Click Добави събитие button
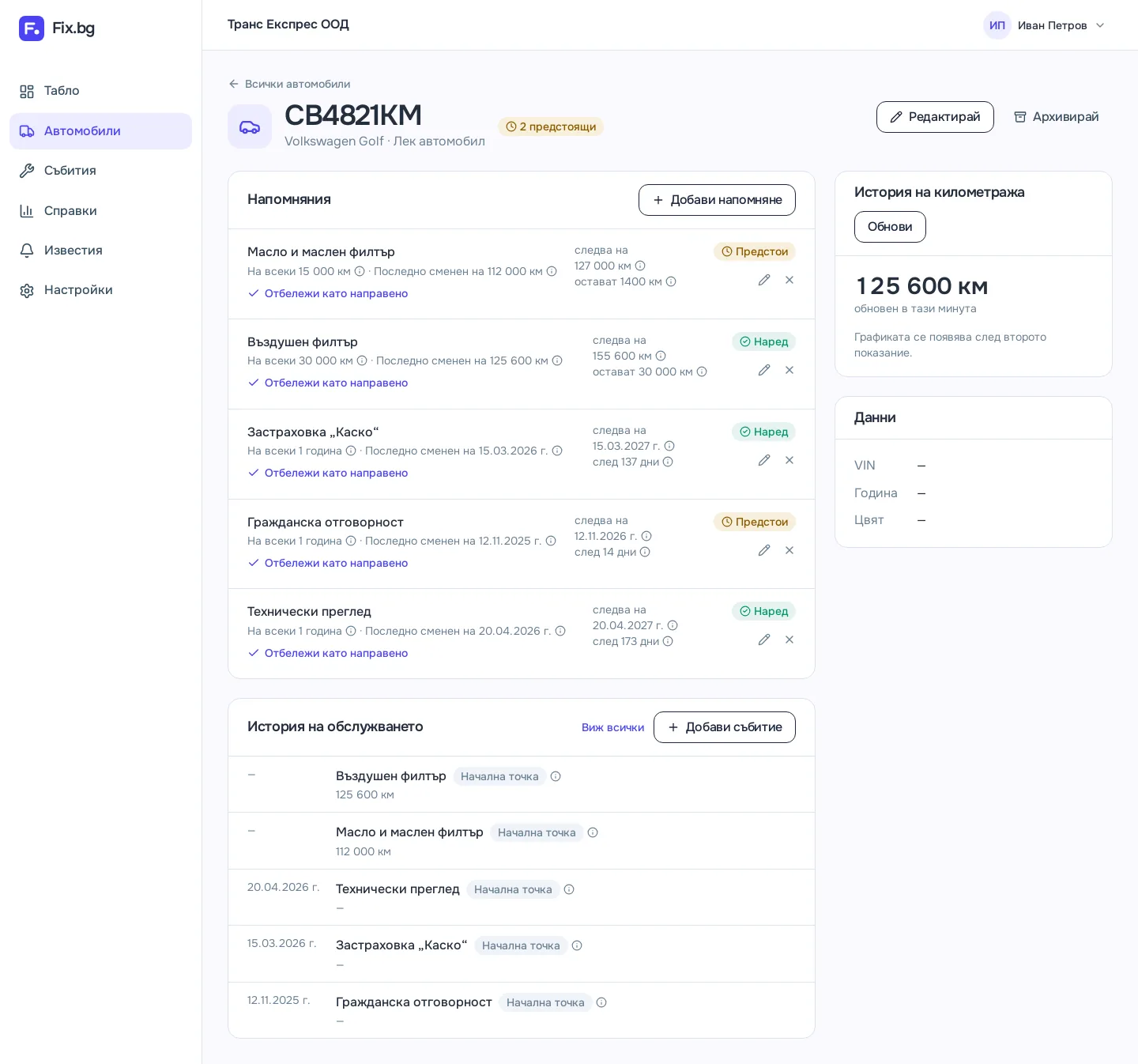This screenshot has width=1138, height=1064. click(x=725, y=727)
